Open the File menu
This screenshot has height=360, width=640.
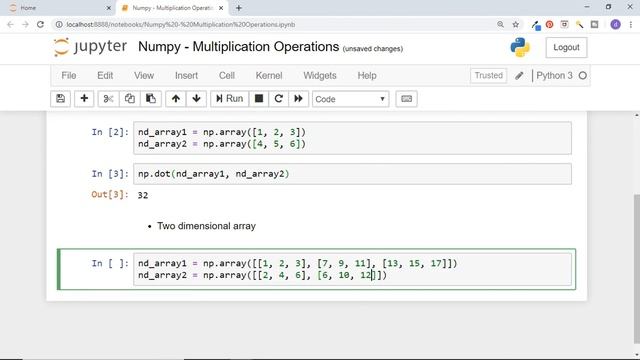coord(69,76)
